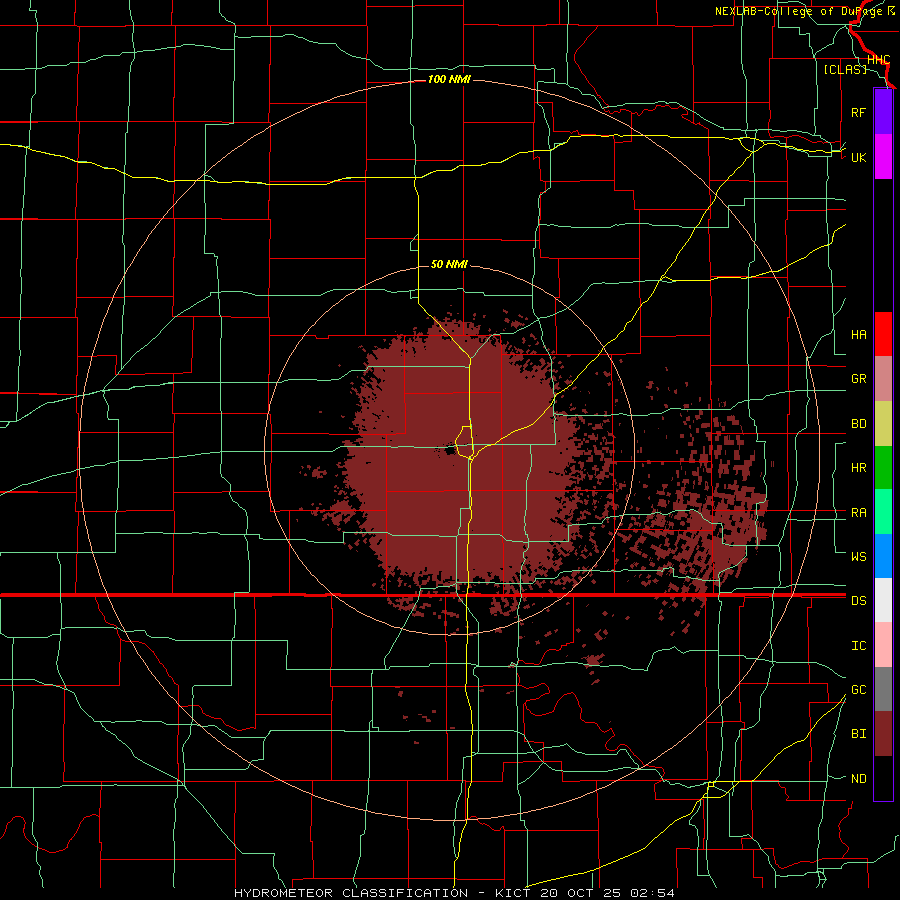Click the NEXLAB-College of DuPage text
The height and width of the screenshot is (900, 900).
[800, 11]
